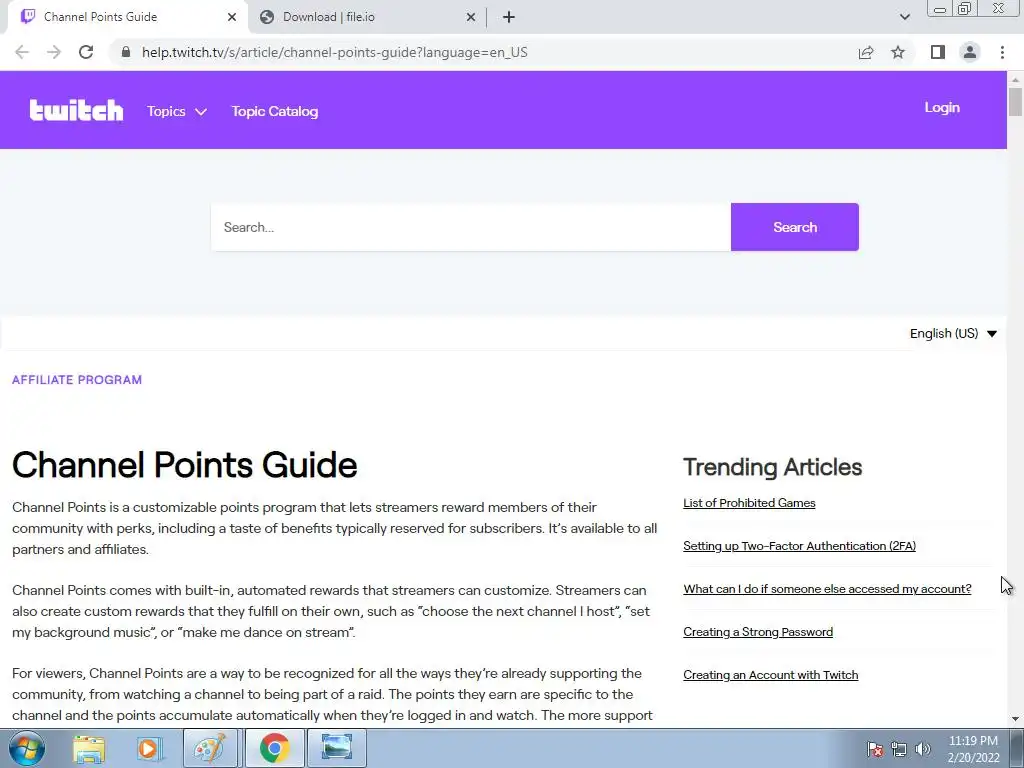Open the Topic Catalog menu item
The image size is (1024, 768).
275,111
